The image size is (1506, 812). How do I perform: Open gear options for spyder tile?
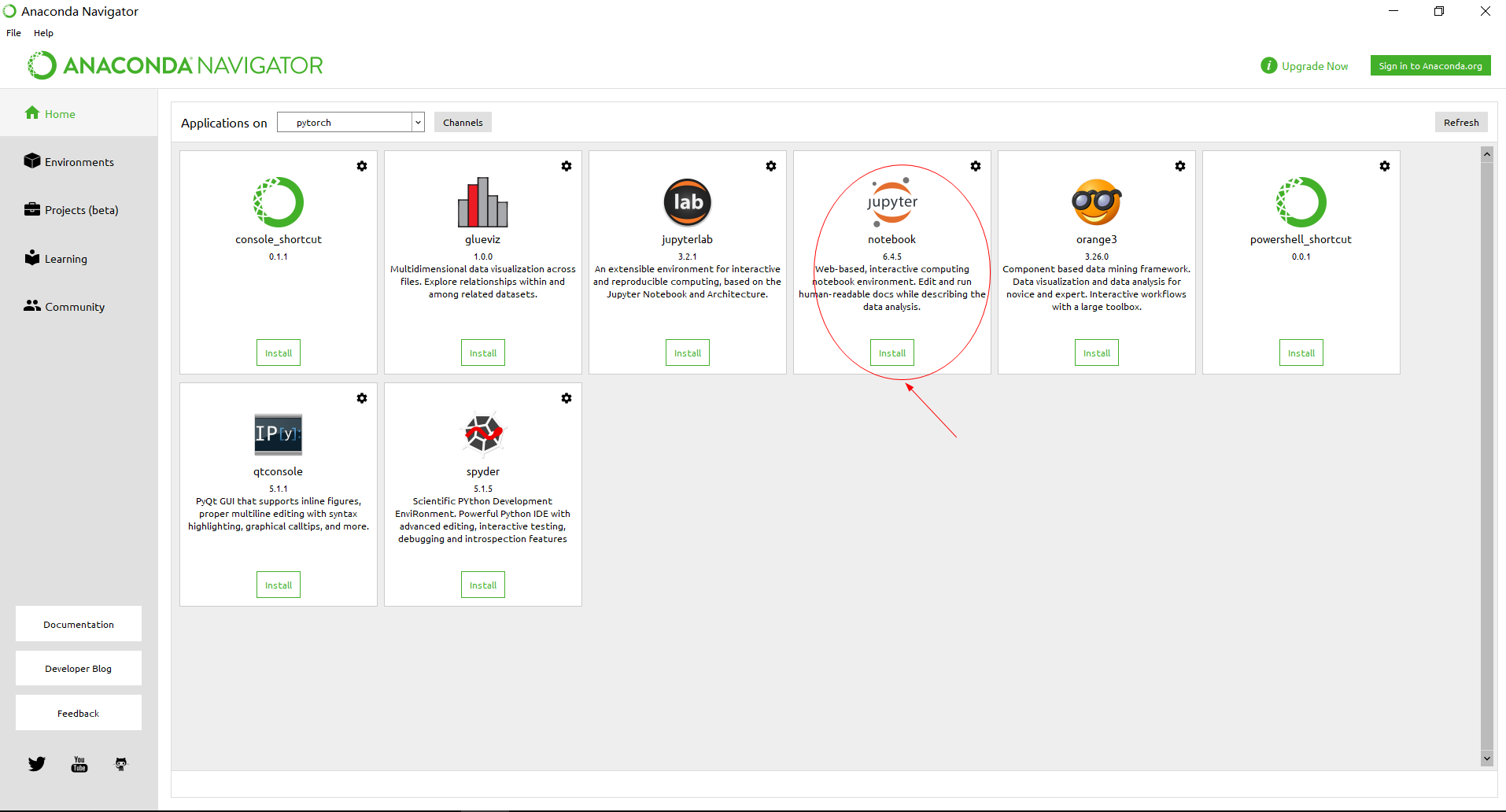[567, 398]
